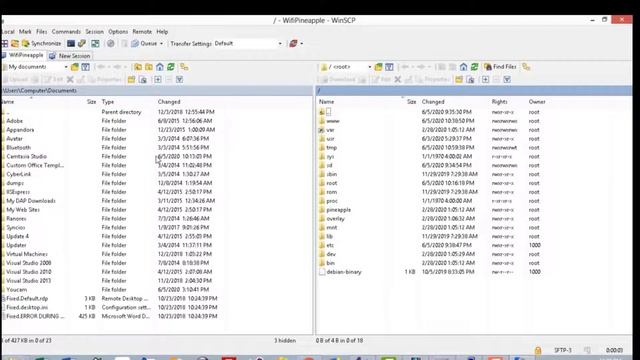Screen dimensions: 640x360
Task: Click the delete X icon in remote panel
Action: pyautogui.click(x=398, y=80)
